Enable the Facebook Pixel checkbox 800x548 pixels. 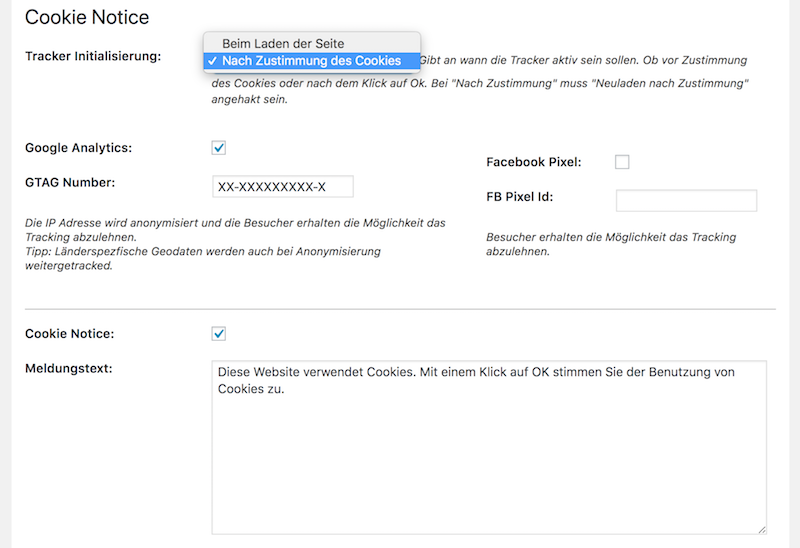(622, 162)
